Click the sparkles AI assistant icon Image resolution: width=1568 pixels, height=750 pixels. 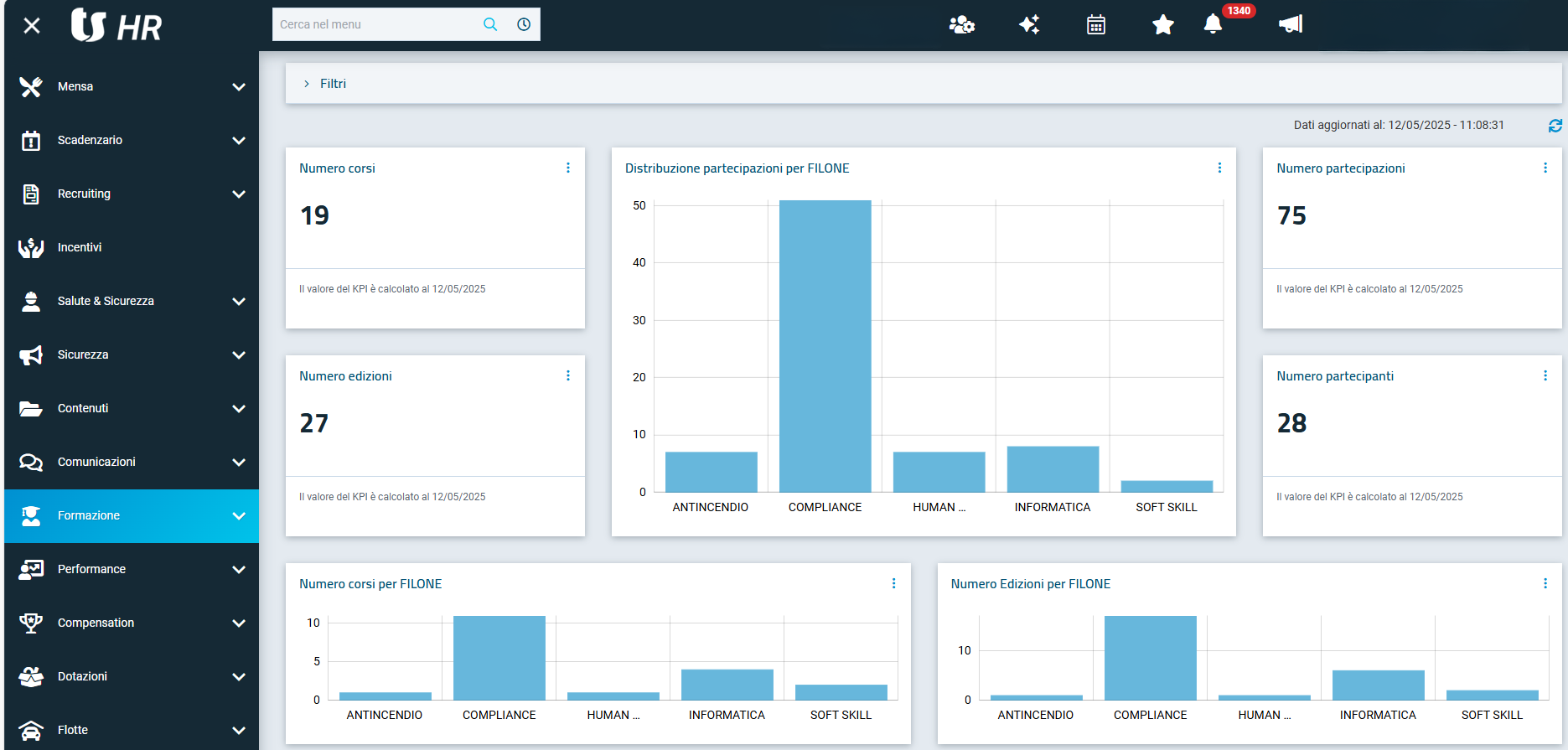(1029, 25)
